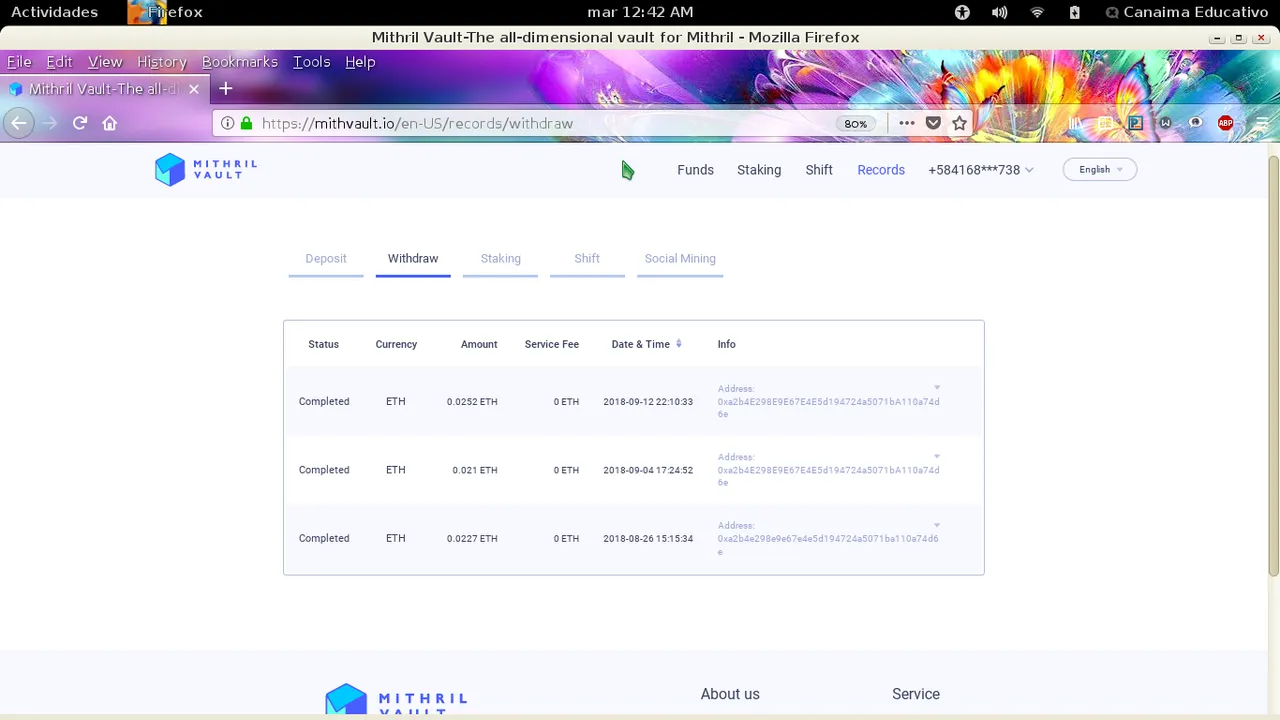Reload the page with the refresh icon
The width and height of the screenshot is (1280, 720).
(80, 123)
